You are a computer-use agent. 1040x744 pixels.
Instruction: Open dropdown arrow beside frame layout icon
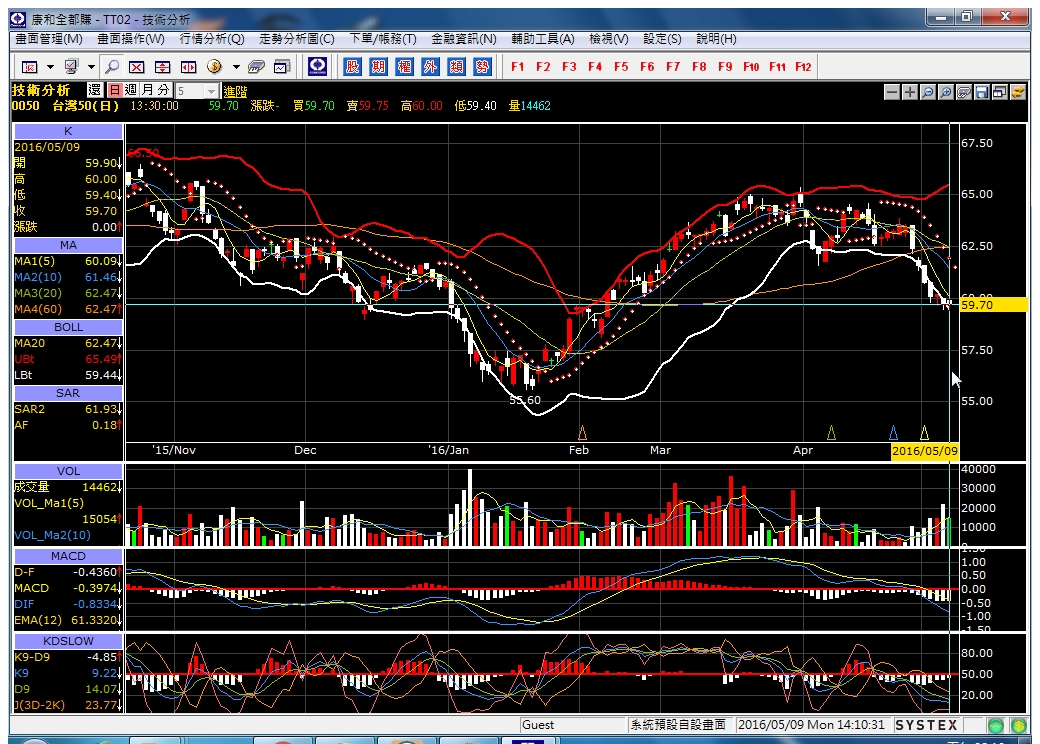(50, 66)
